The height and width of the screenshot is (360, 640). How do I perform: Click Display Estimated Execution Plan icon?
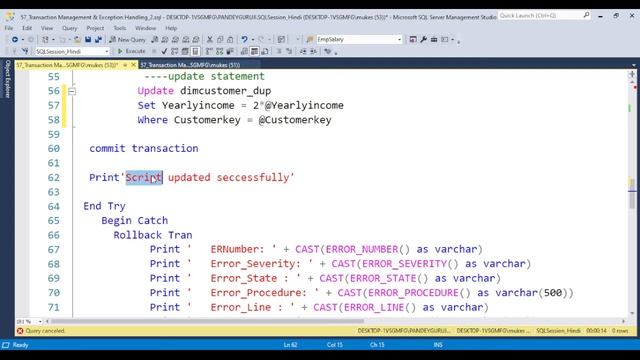[x=175, y=51]
